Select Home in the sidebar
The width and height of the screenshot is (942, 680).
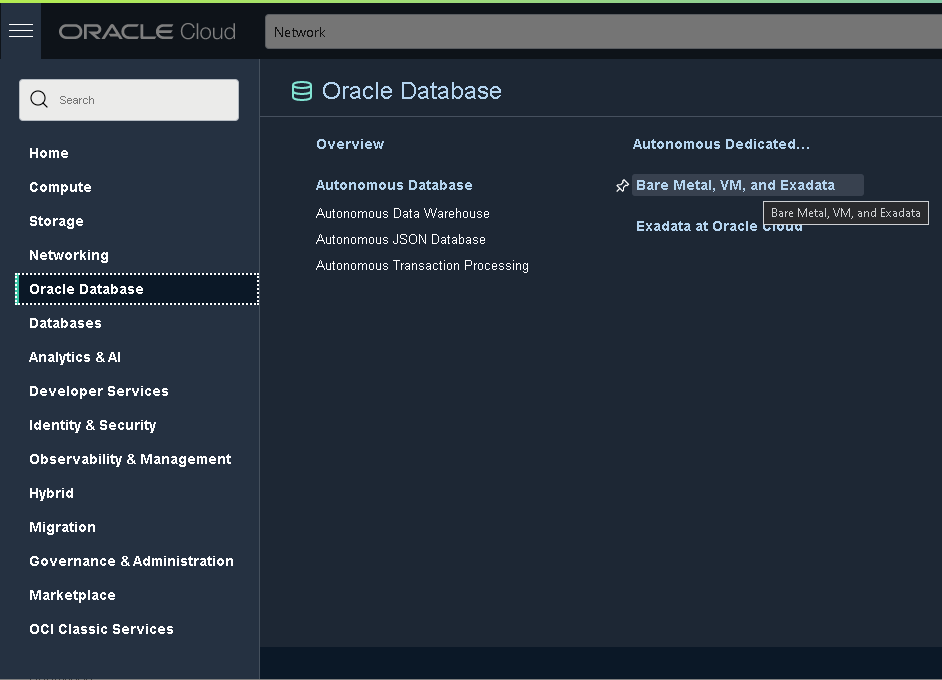coord(48,153)
